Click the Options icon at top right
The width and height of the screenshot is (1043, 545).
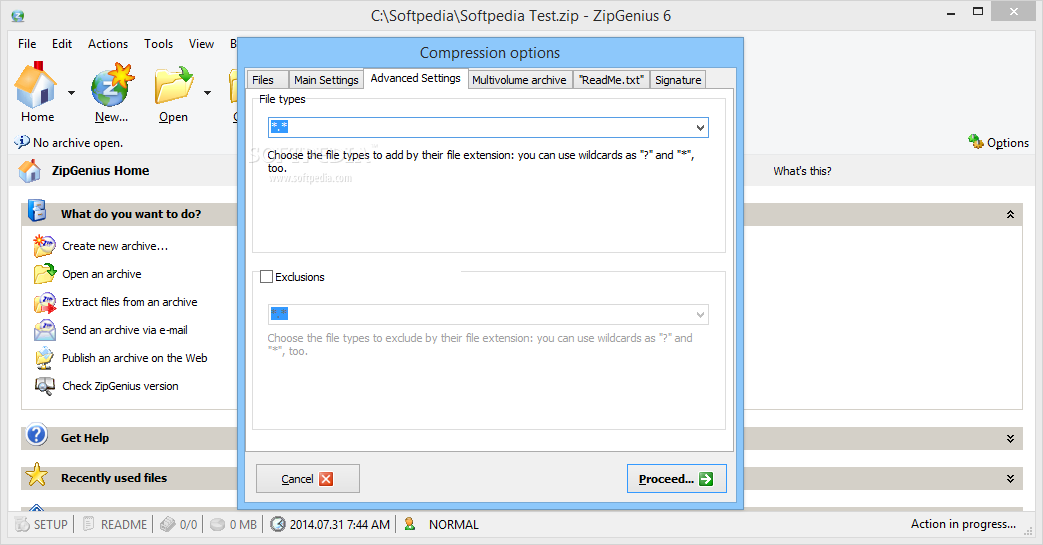click(x=976, y=142)
